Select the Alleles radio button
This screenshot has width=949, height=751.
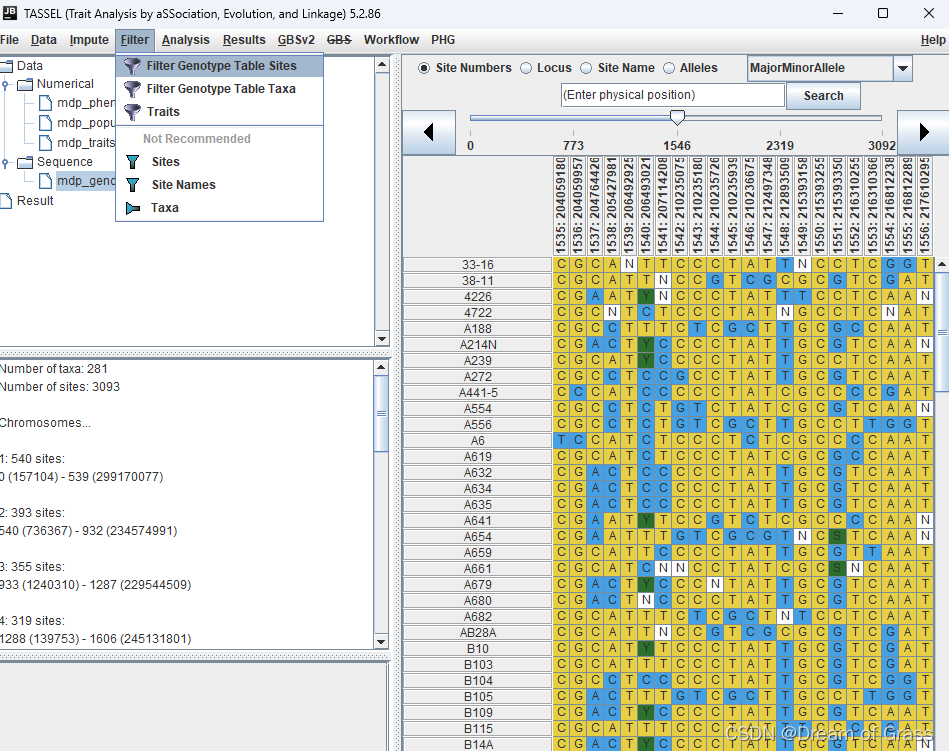tap(669, 68)
